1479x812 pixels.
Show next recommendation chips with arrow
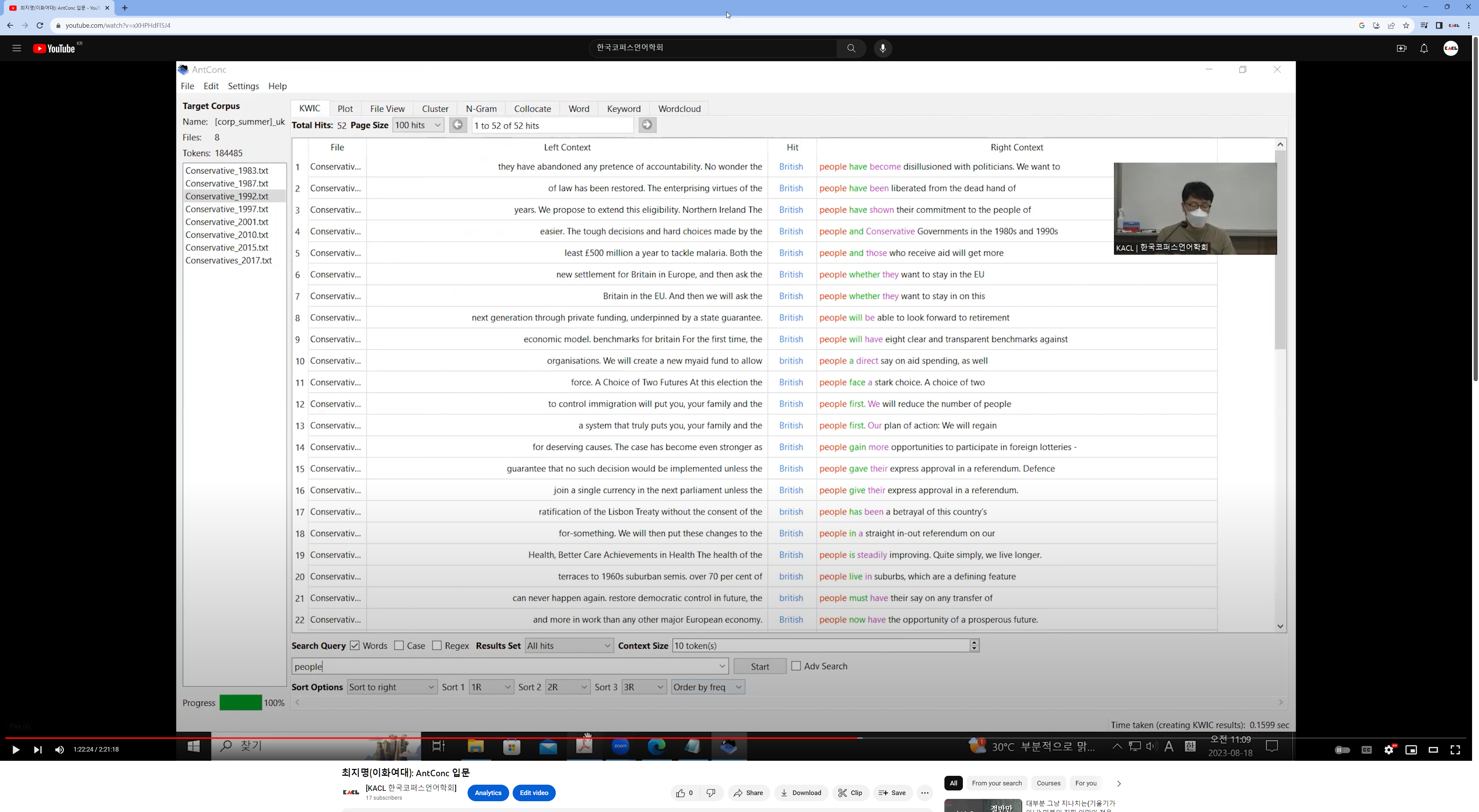1118,783
